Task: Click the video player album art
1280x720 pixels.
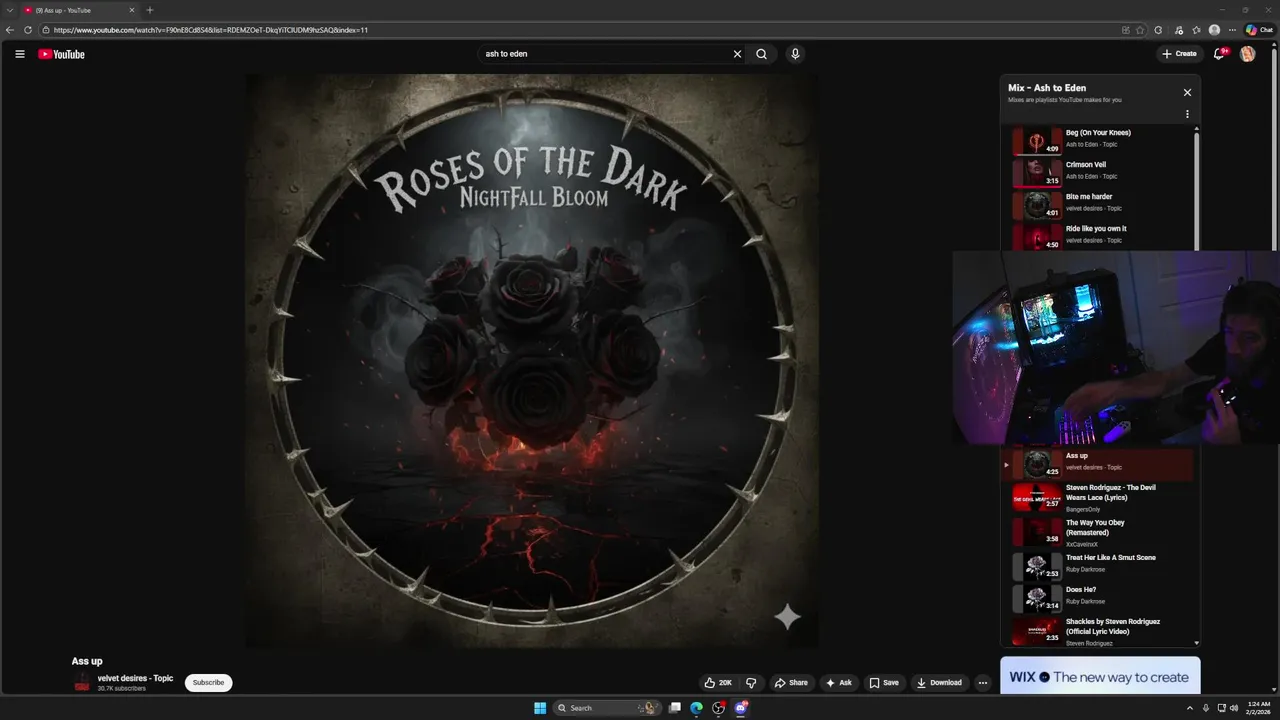Action: tap(532, 360)
